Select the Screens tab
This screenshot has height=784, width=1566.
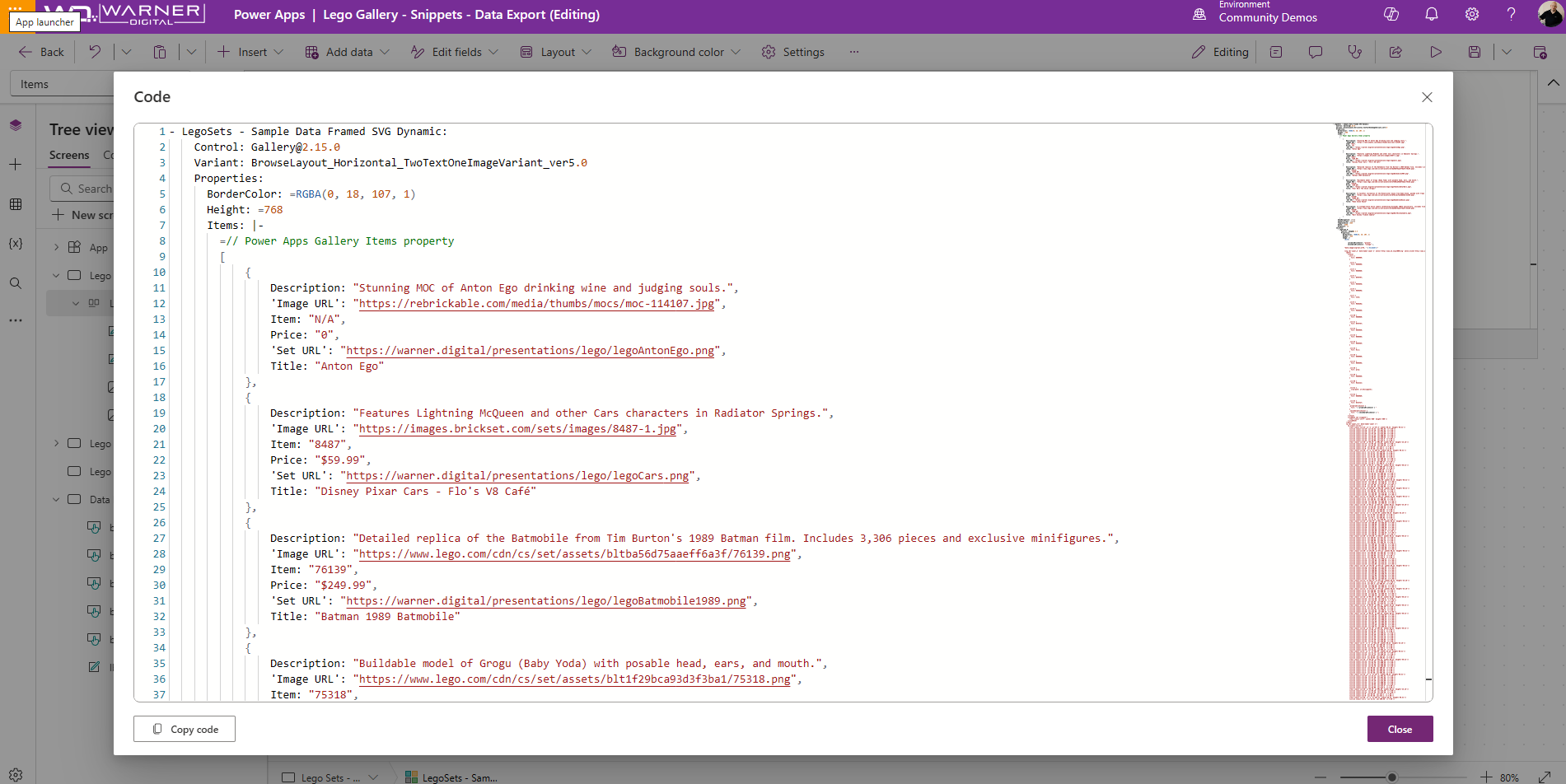[x=69, y=155]
